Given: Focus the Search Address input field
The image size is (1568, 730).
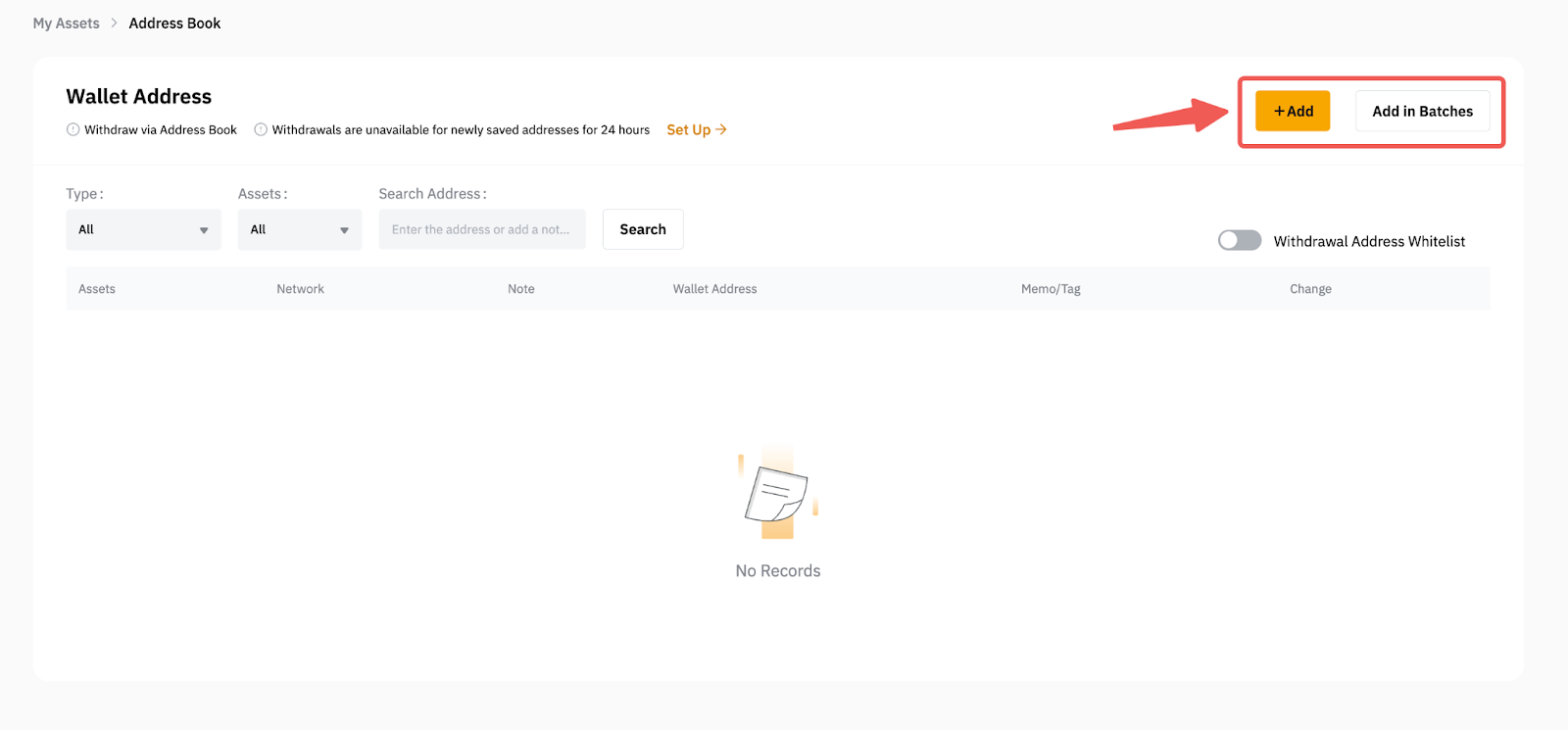Looking at the screenshot, I should pos(481,229).
